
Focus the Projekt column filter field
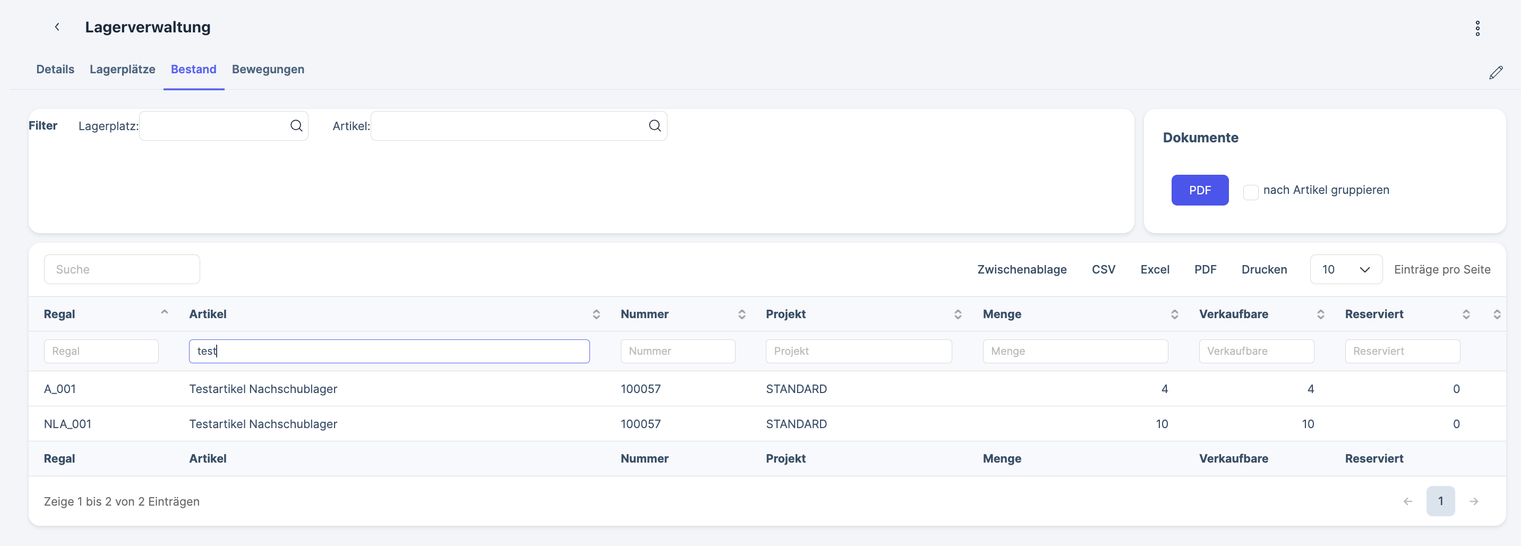point(858,351)
